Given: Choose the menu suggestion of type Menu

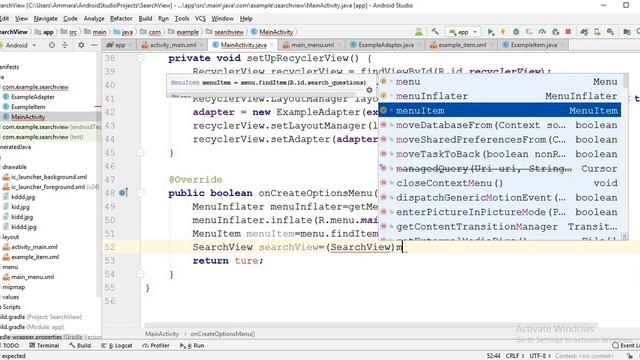Looking at the screenshot, I should [x=500, y=82].
